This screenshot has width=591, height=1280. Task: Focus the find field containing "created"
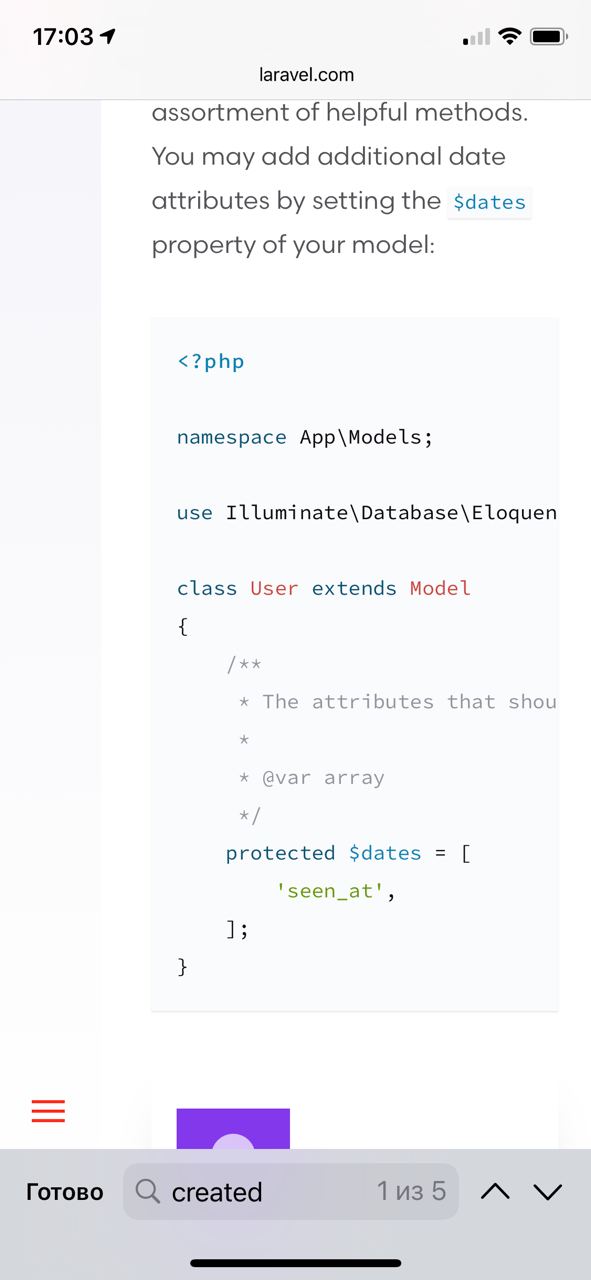(x=291, y=1191)
